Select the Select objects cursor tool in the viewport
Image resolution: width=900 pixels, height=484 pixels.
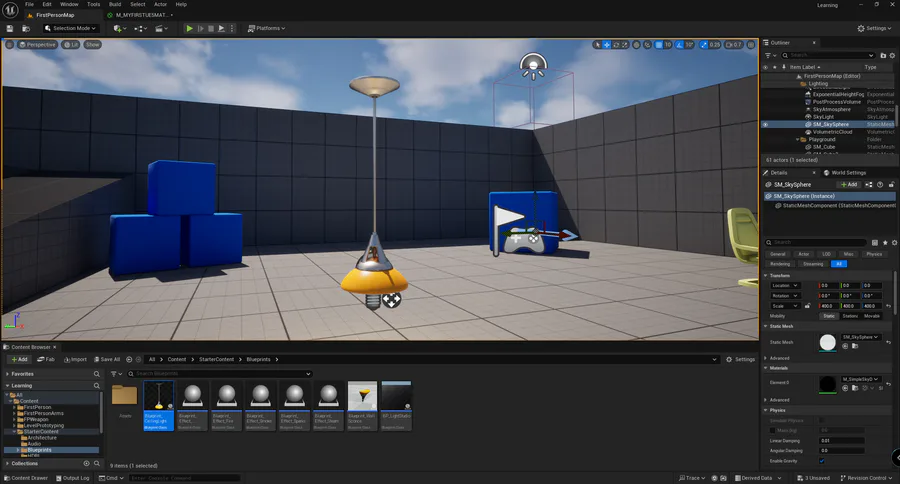pos(598,45)
